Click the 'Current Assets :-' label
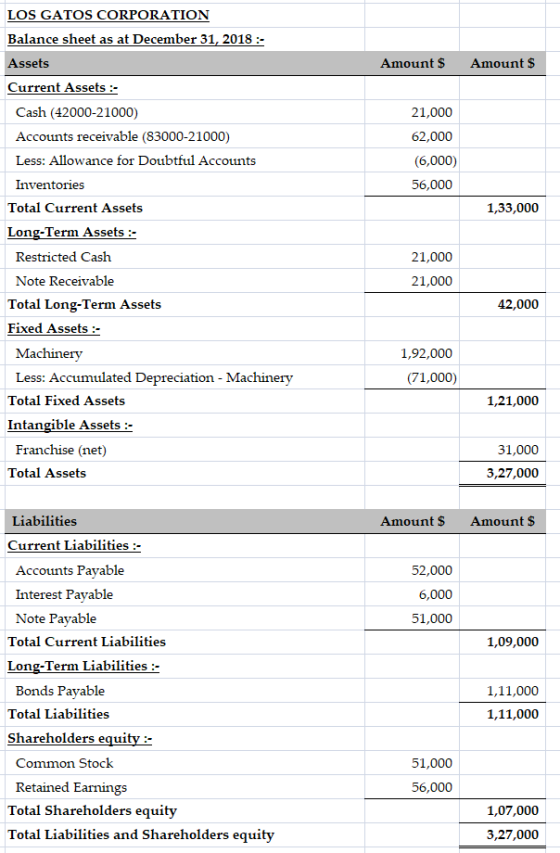Viewport: 560px width, 853px height. click(63, 88)
